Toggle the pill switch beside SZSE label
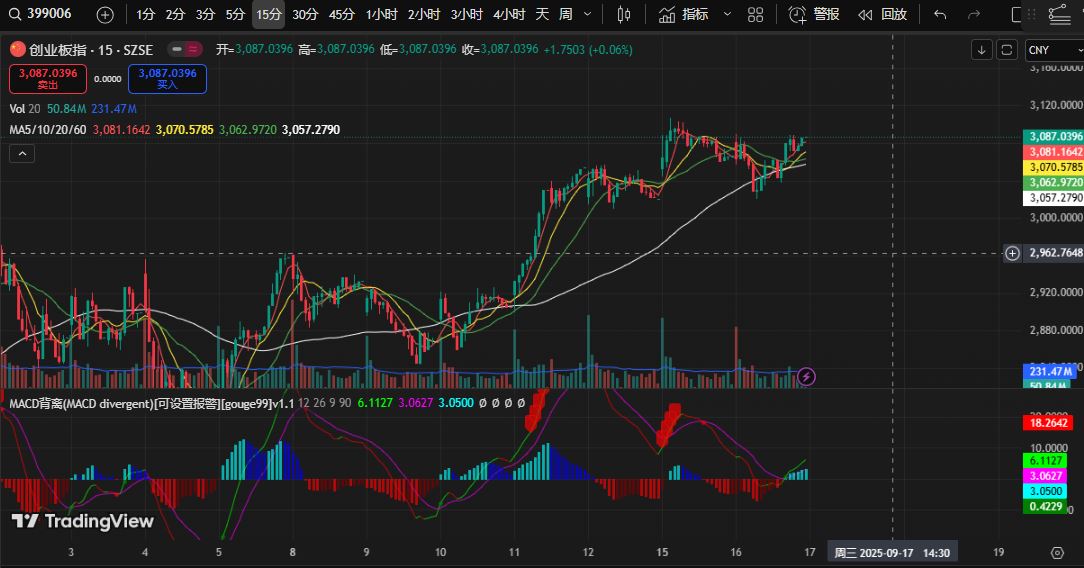Screen dimensions: 1084x568 (x=184, y=49)
